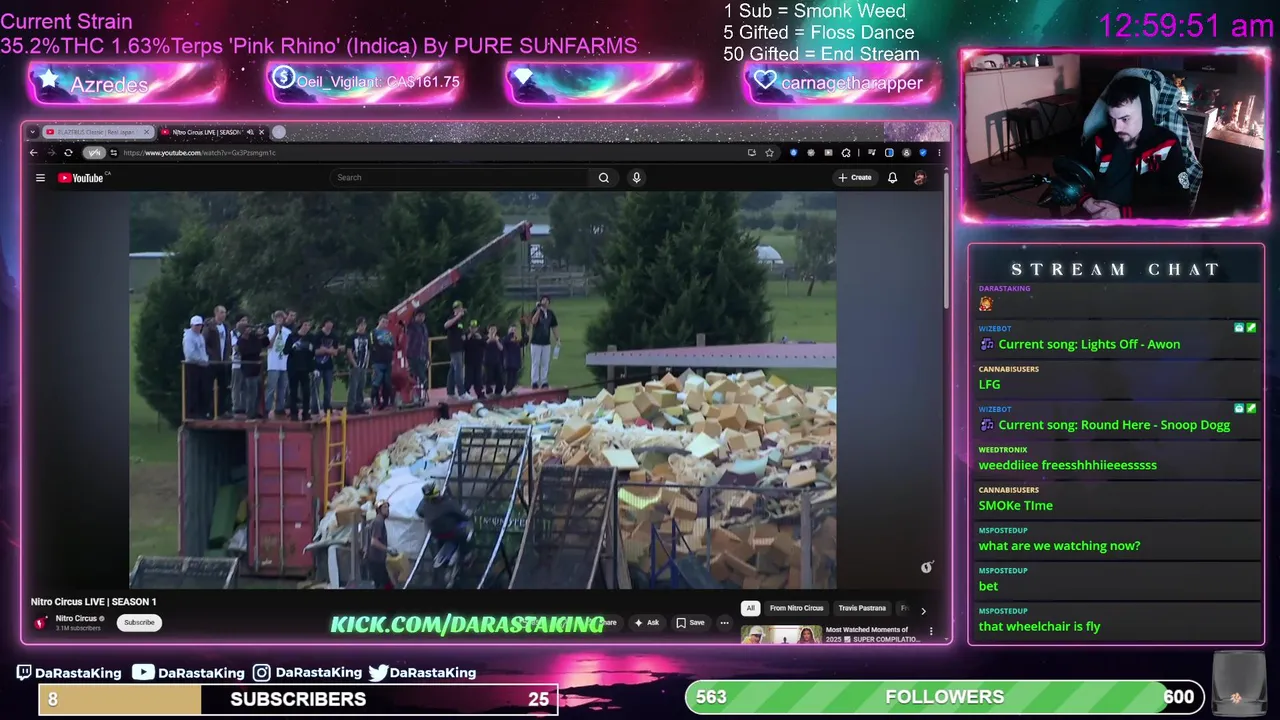Click the Subscribers goal progress bar
Screen dimensions: 1280x720
[x=297, y=699]
